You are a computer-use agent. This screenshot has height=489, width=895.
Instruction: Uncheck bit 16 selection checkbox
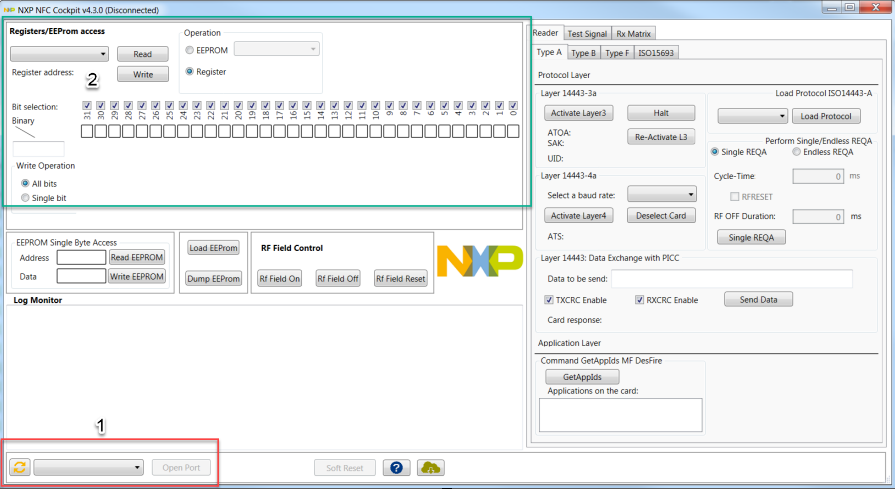293,106
